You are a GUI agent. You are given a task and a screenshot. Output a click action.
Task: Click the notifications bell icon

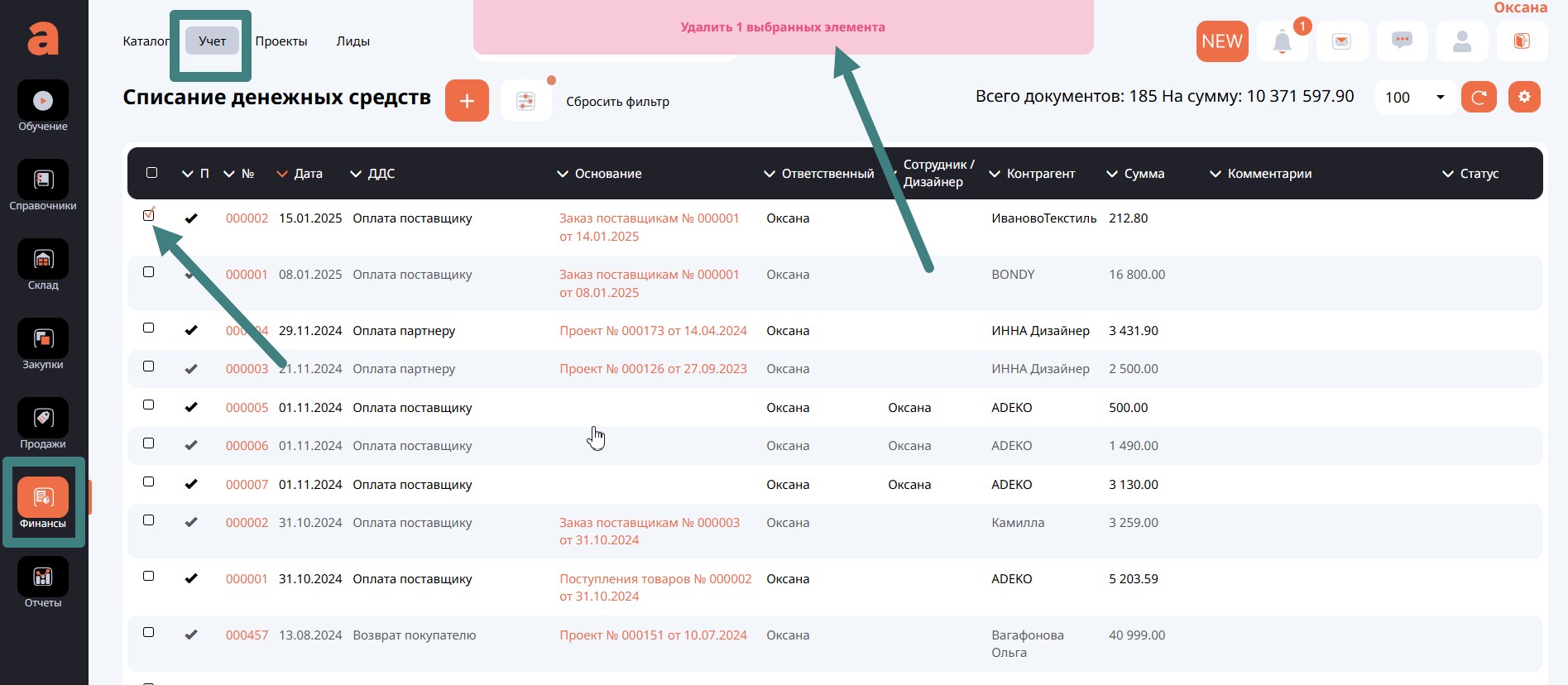[x=1282, y=41]
